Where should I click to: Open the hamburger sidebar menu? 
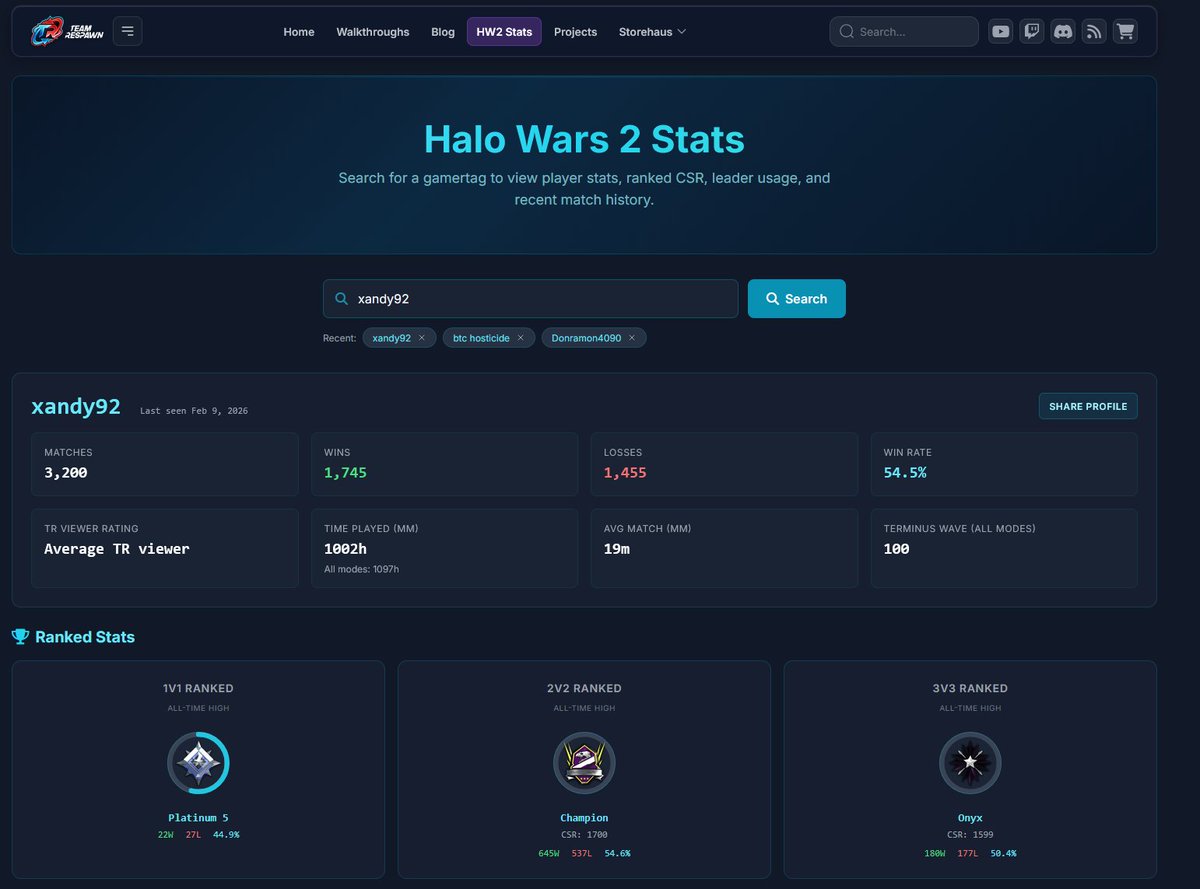click(x=127, y=31)
